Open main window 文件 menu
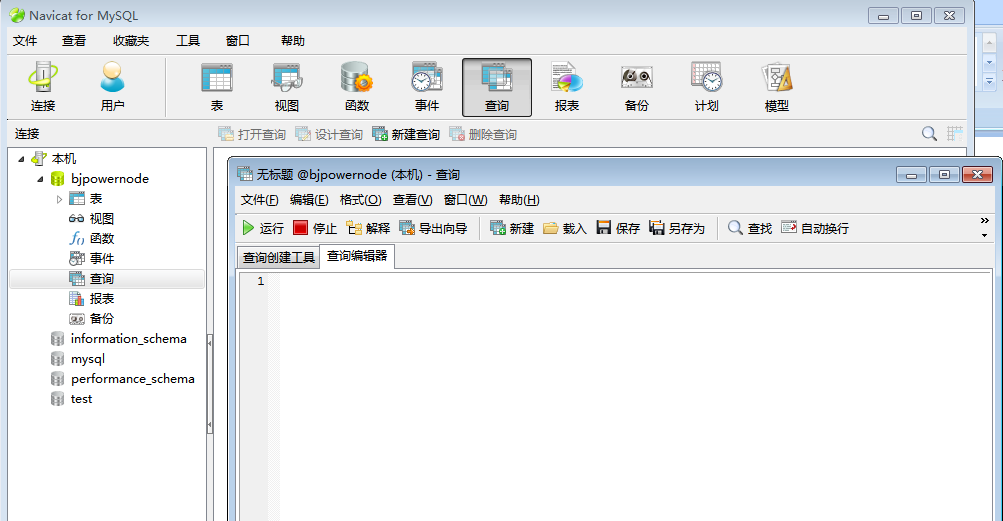 click(25, 41)
